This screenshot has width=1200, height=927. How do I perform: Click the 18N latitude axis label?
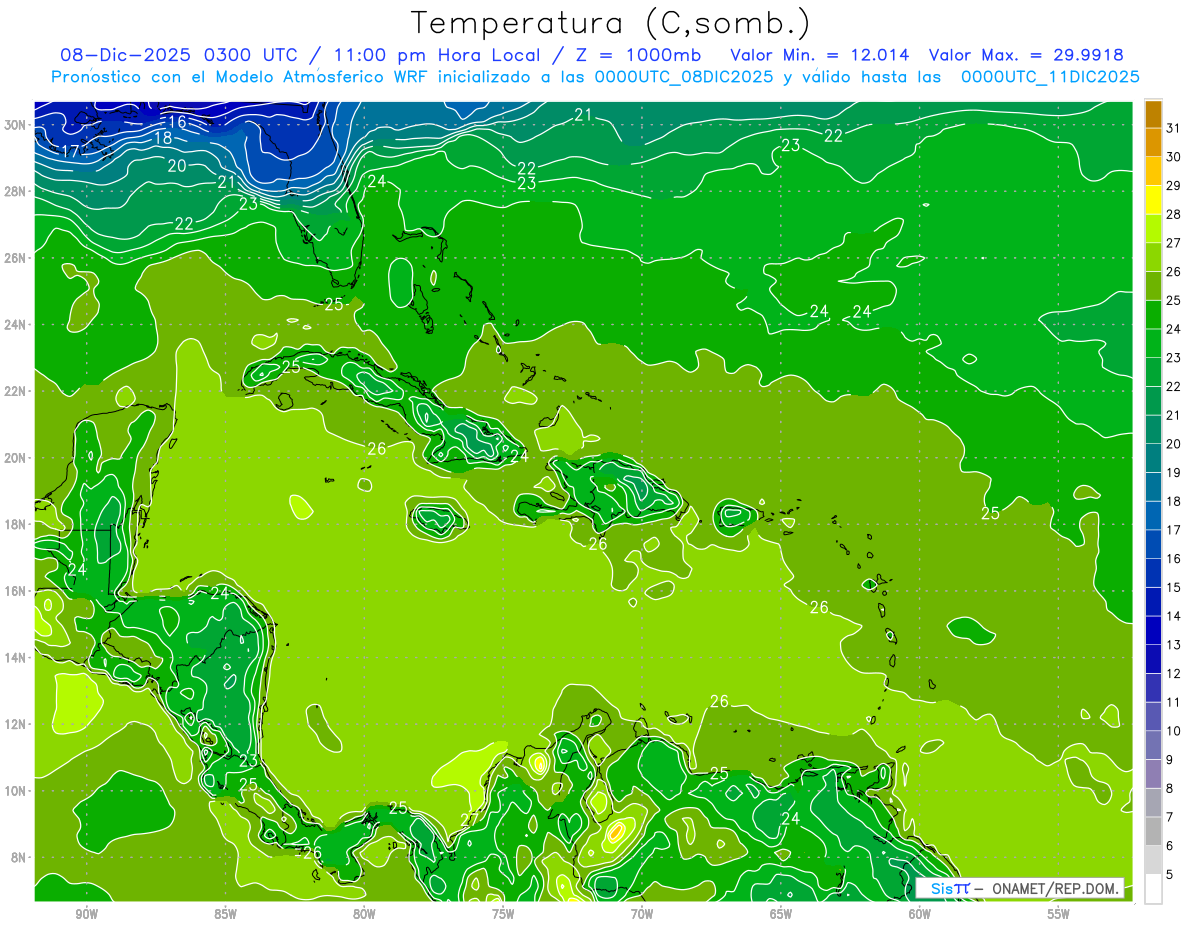[x=15, y=524]
